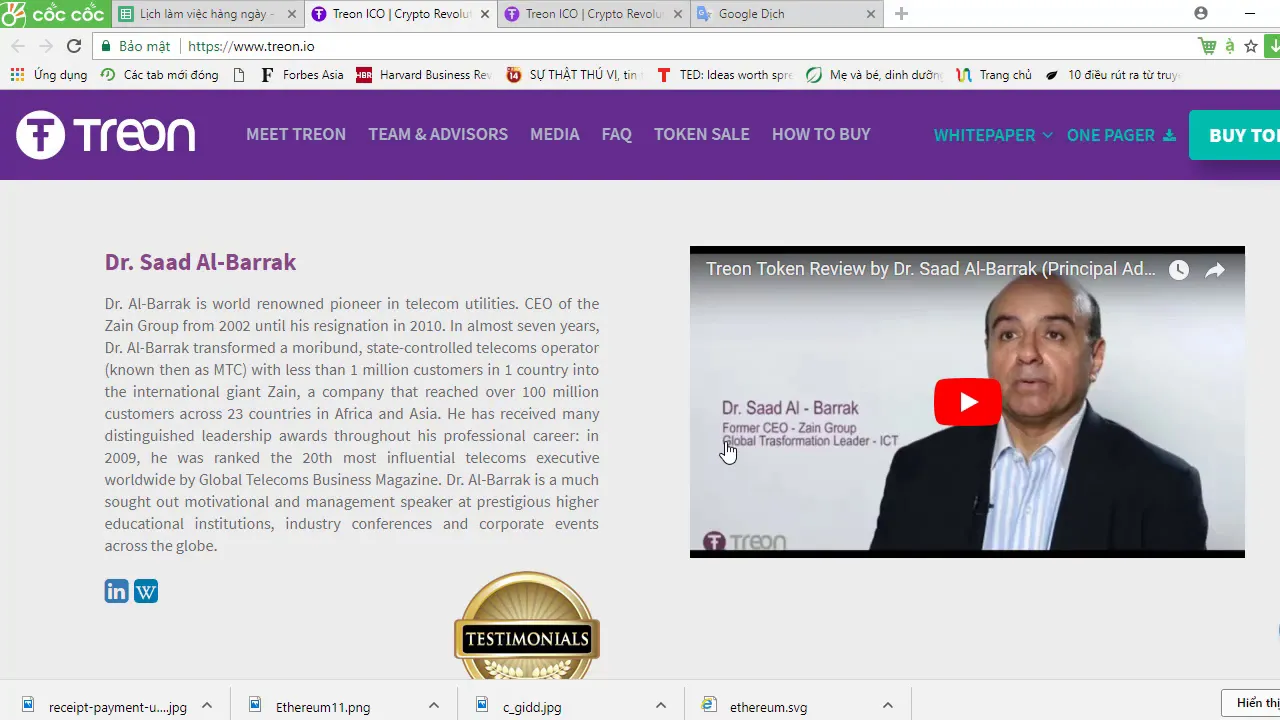Click the secure lock Bảo mật indicator
Viewport: 1280px width, 720px height.
pos(135,46)
